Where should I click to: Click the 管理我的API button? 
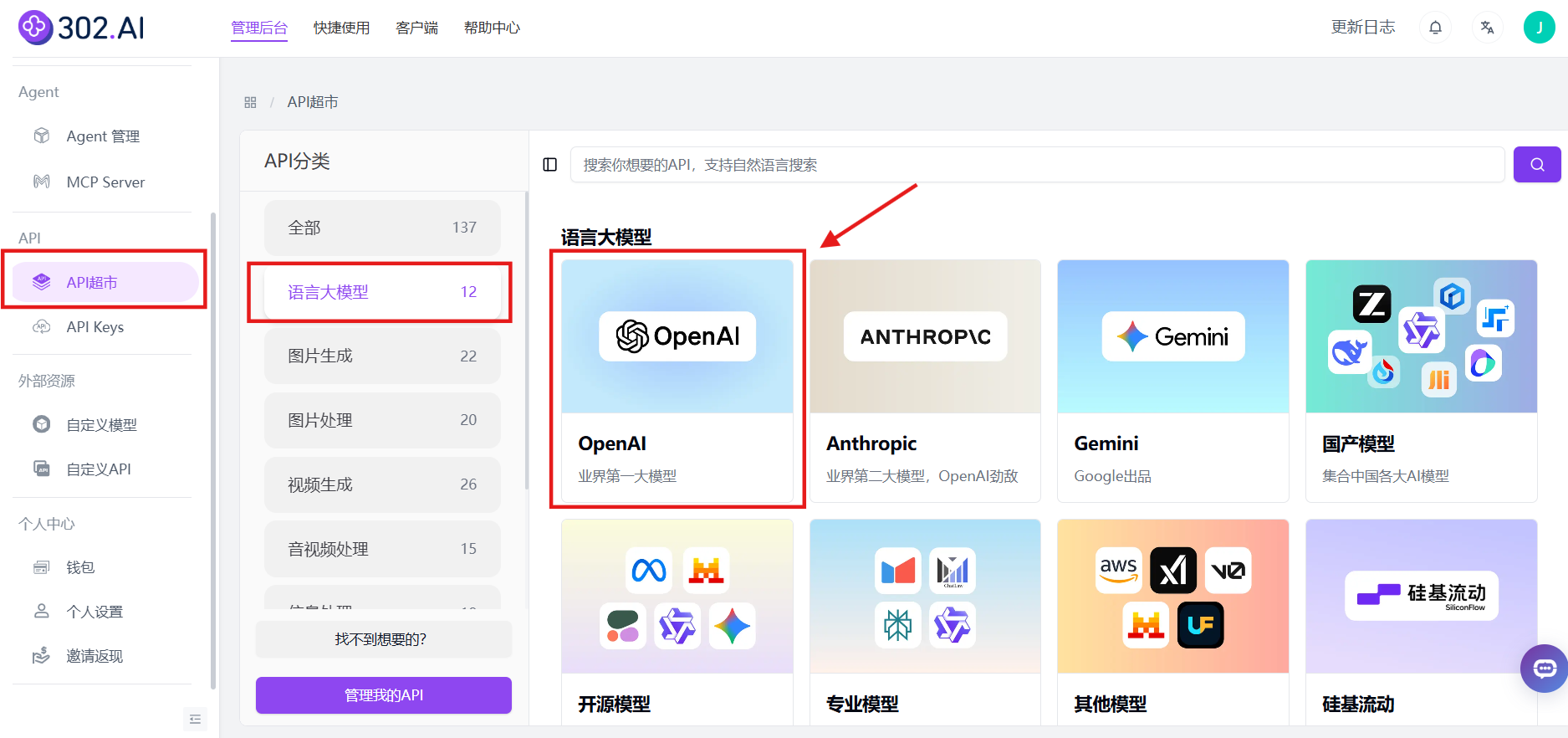[383, 695]
